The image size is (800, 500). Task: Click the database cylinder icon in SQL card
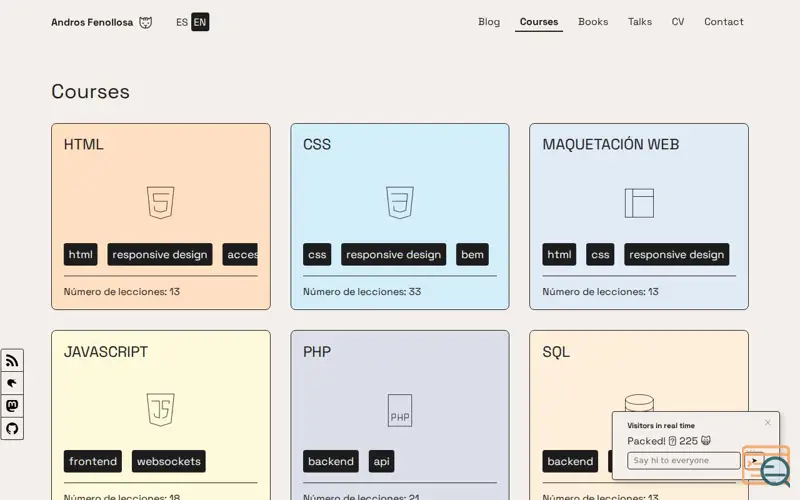point(639,403)
